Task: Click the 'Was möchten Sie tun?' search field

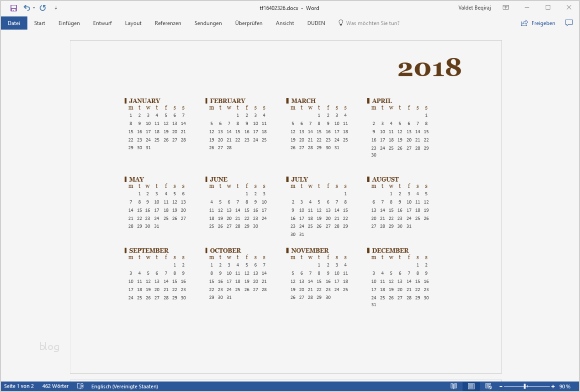Action: coord(372,23)
